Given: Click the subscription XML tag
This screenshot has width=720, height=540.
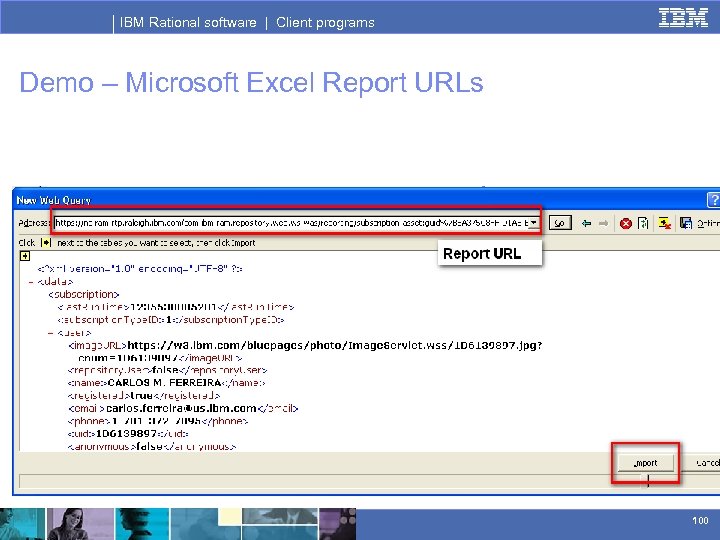Looking at the screenshot, I should tap(84, 294).
